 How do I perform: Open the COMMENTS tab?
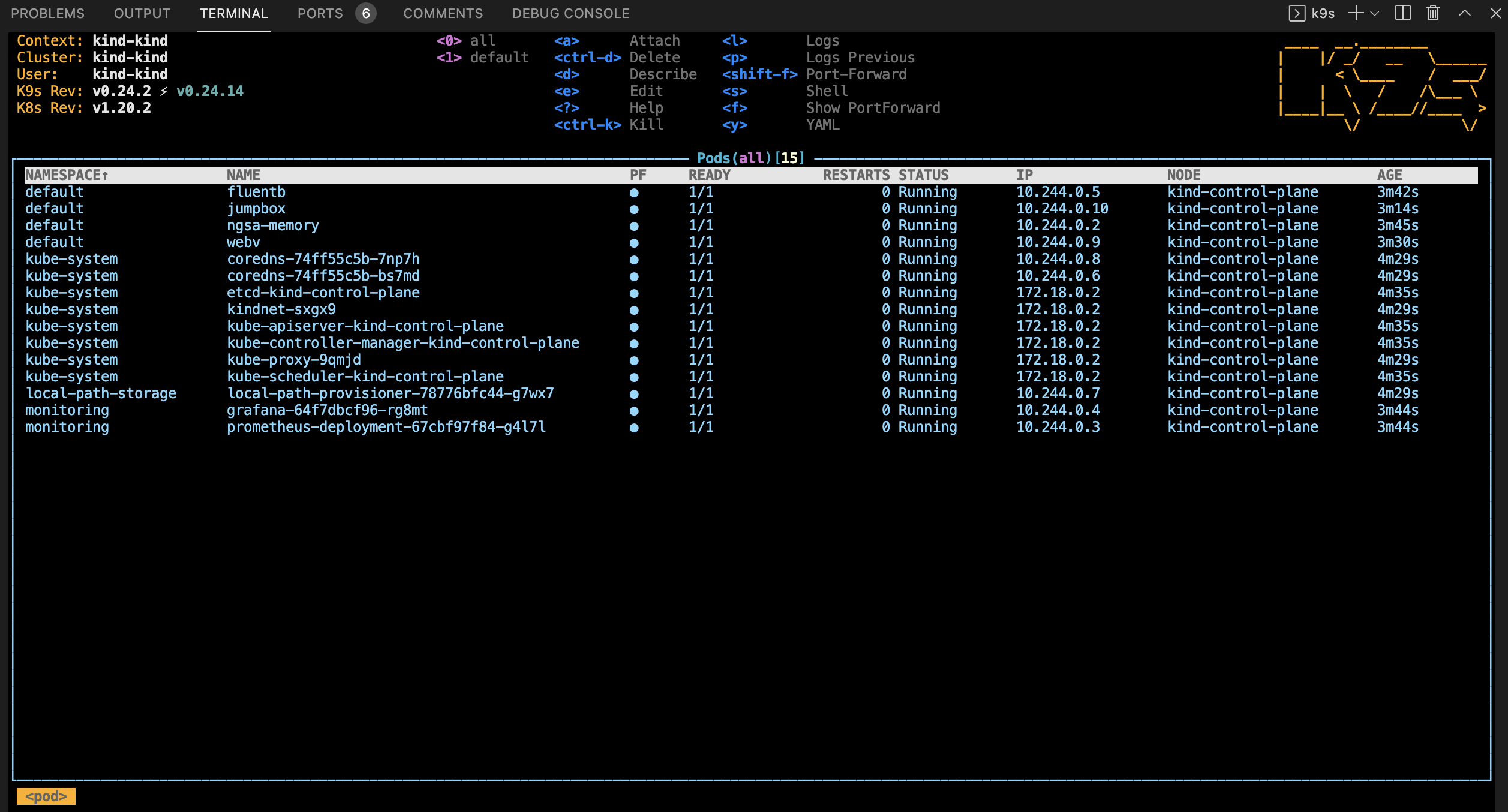[x=443, y=13]
